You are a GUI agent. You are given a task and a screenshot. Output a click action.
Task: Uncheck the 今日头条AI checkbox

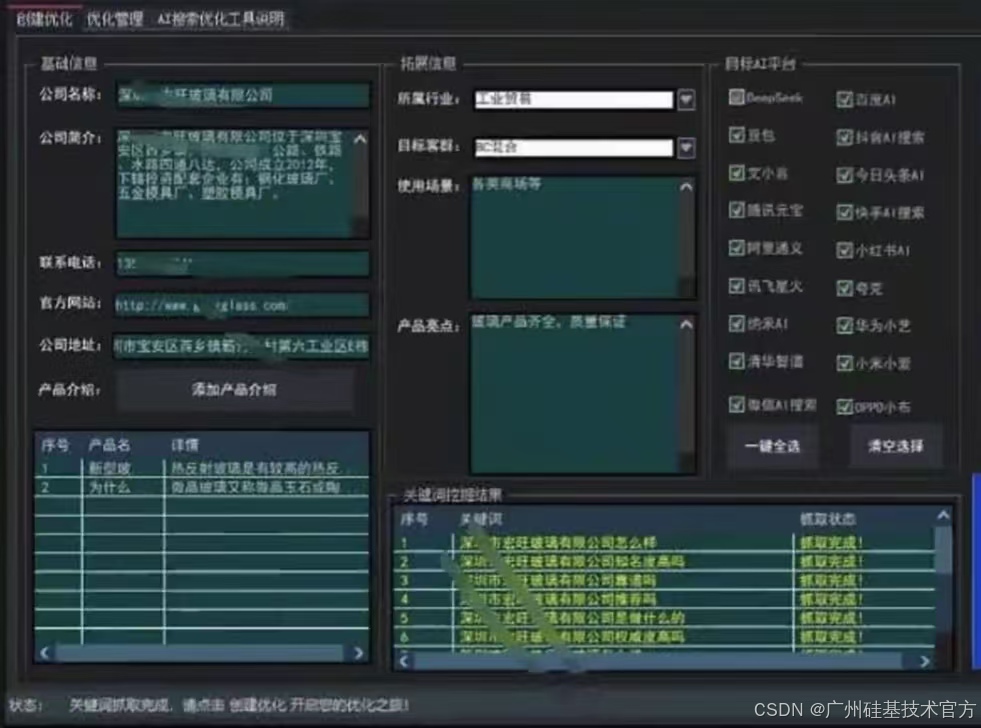click(844, 174)
